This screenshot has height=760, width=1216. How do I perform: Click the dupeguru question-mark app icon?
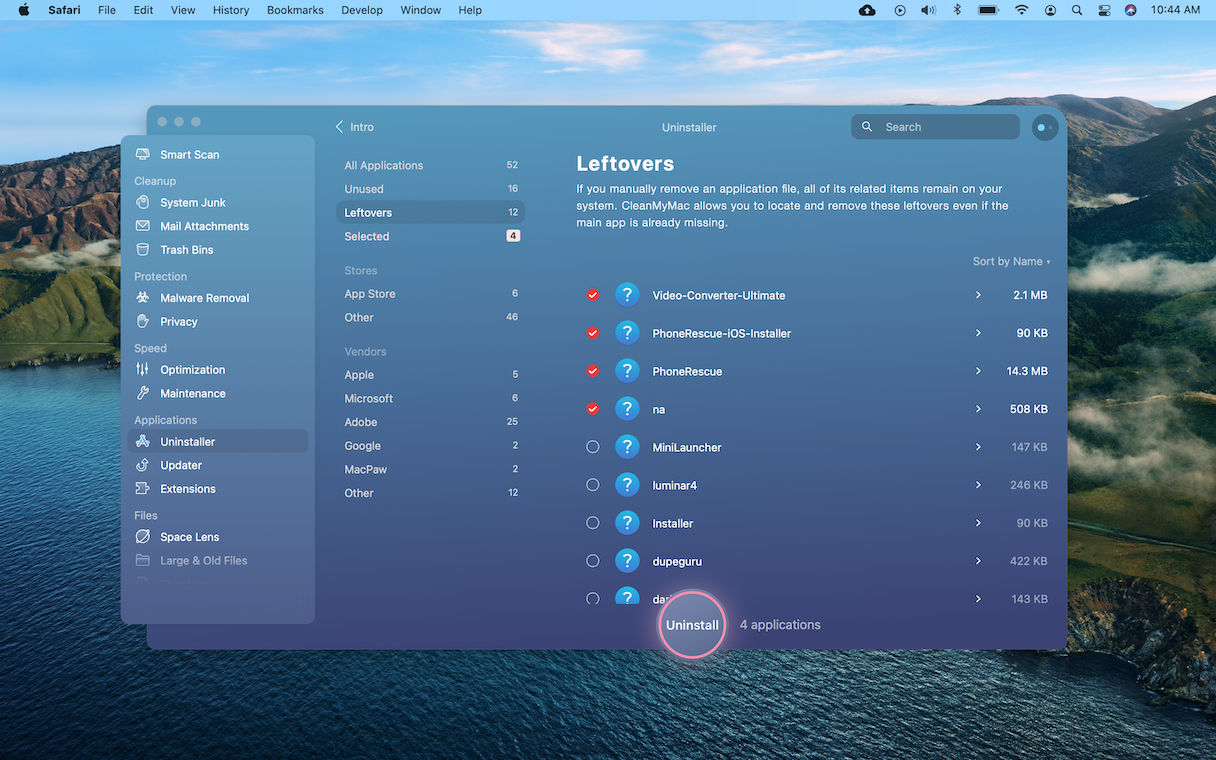coord(627,561)
